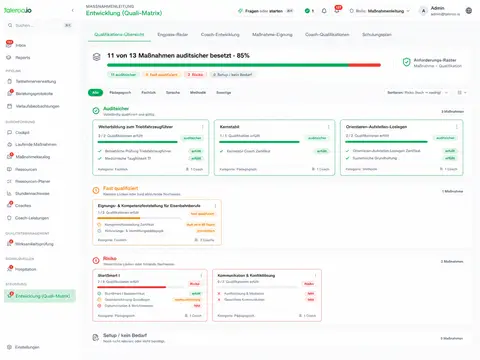
Task: Click the Laufende Maßnahmen sidebar icon
Action: tap(9, 144)
